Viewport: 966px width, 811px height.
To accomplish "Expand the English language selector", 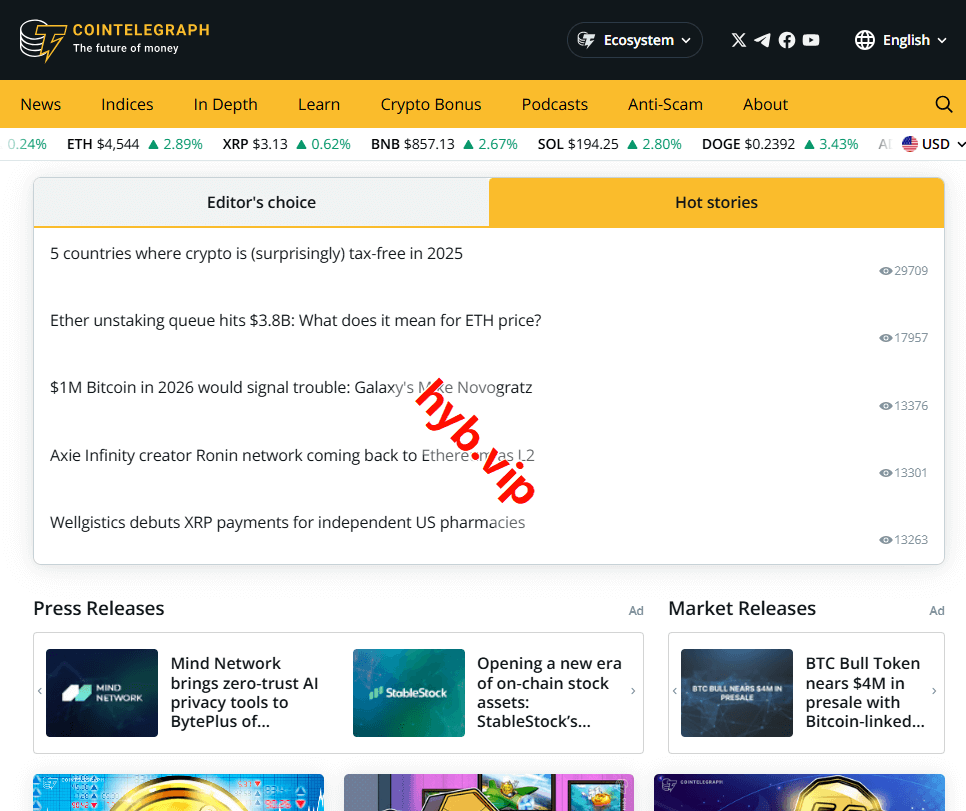I will pos(905,40).
